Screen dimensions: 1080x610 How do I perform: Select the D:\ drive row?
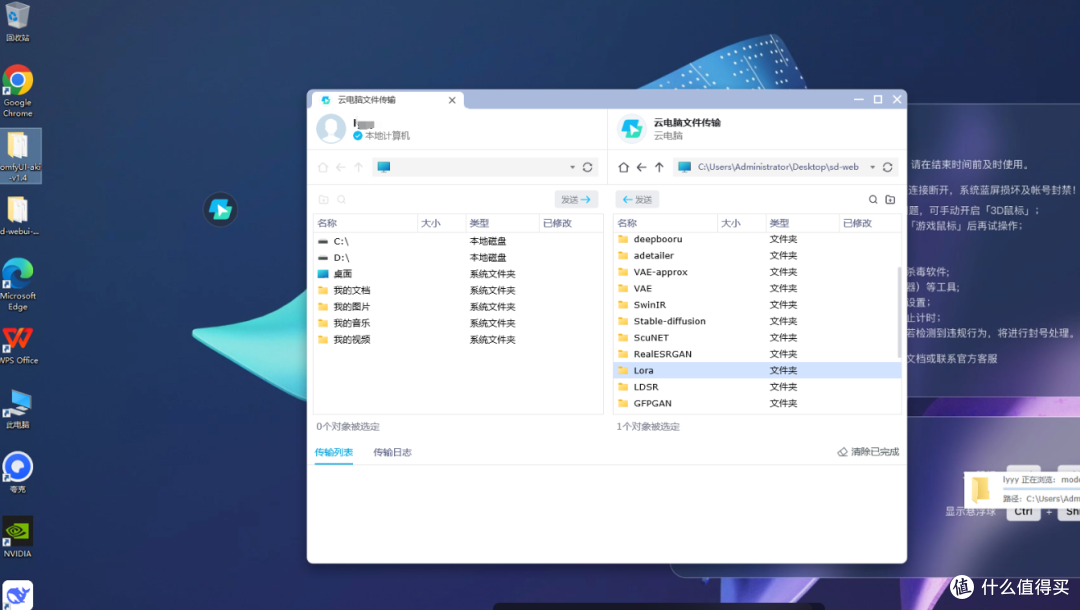tap(458, 257)
